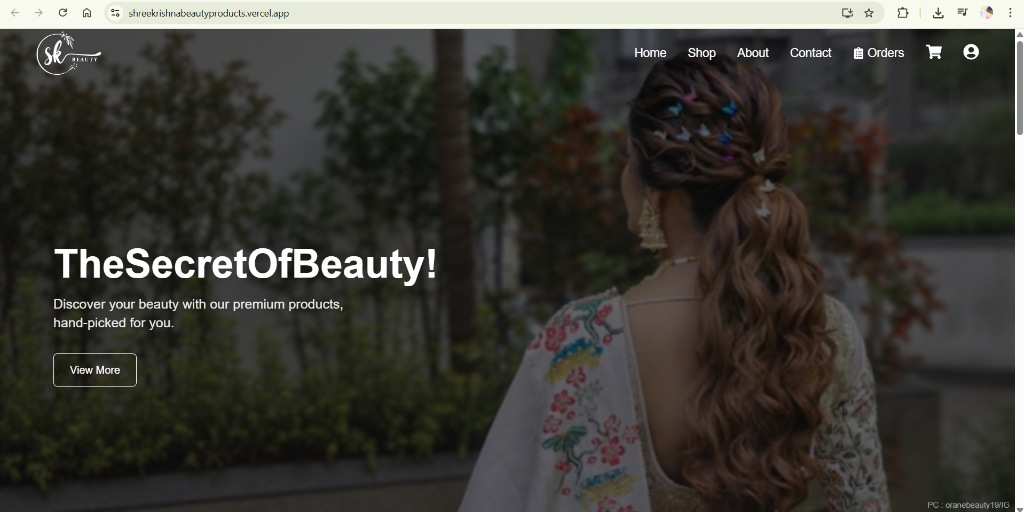Open the Chrome three-dot menu

click(1010, 13)
